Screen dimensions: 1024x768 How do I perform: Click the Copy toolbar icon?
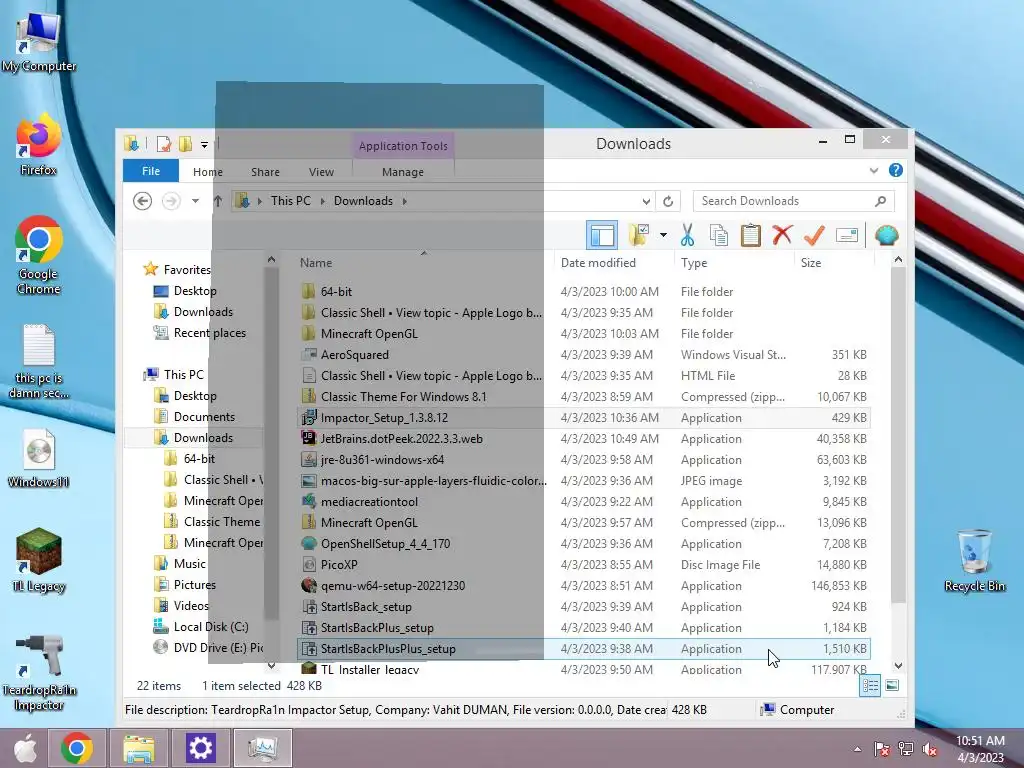pos(719,235)
